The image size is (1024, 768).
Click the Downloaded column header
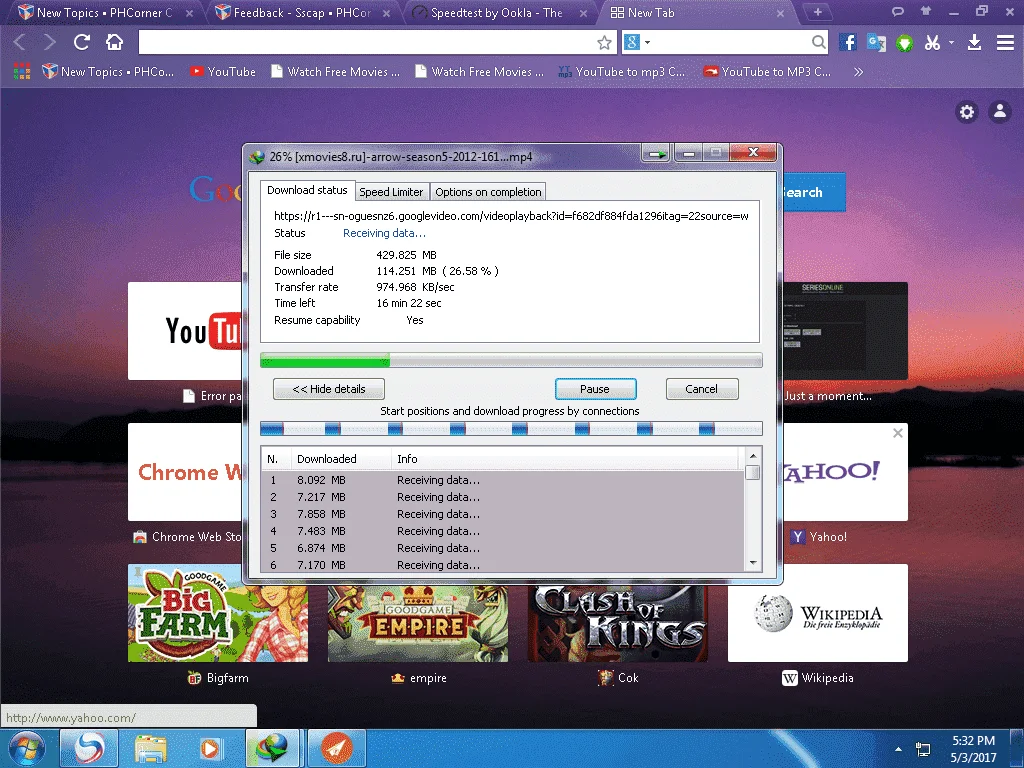[x=340, y=459]
